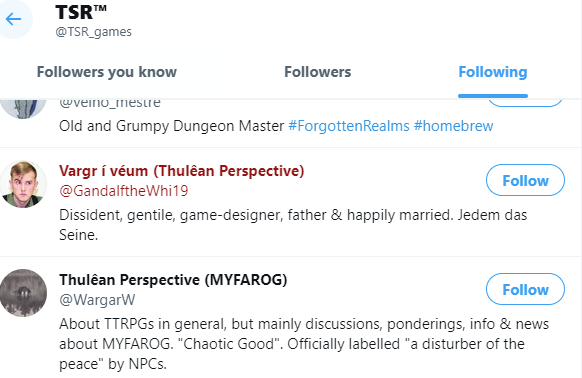This screenshot has height=378, width=582.
Task: Click the @GandalftheWhi19 handle
Action: [124, 191]
